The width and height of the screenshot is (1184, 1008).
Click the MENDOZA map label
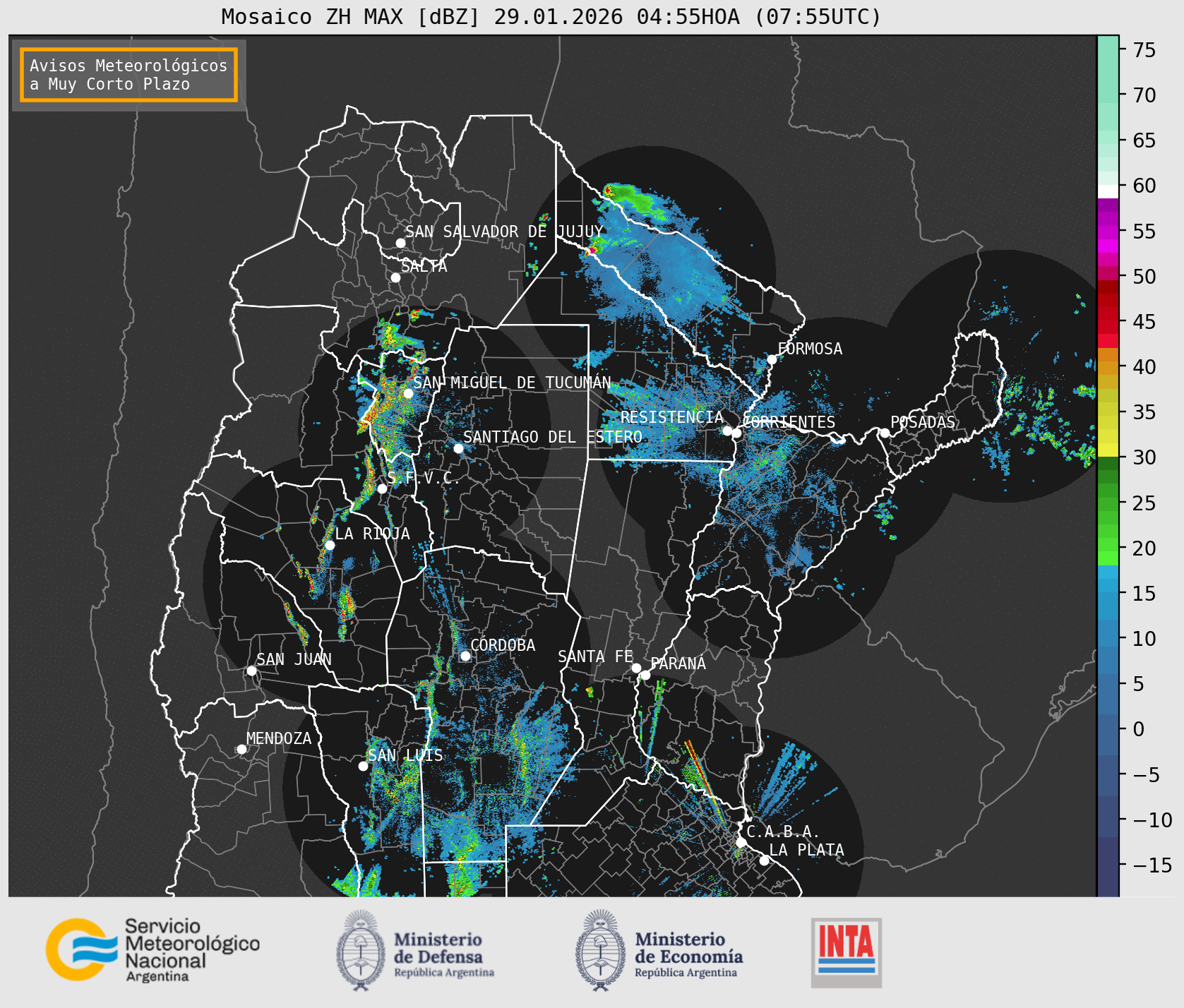(x=279, y=738)
